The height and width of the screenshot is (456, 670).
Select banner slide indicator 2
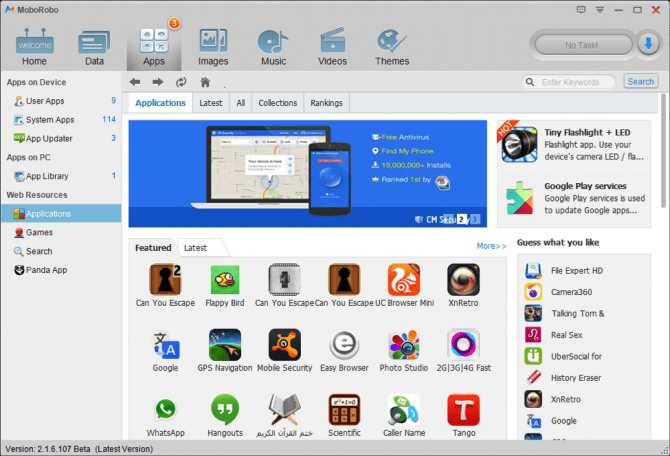pos(461,219)
